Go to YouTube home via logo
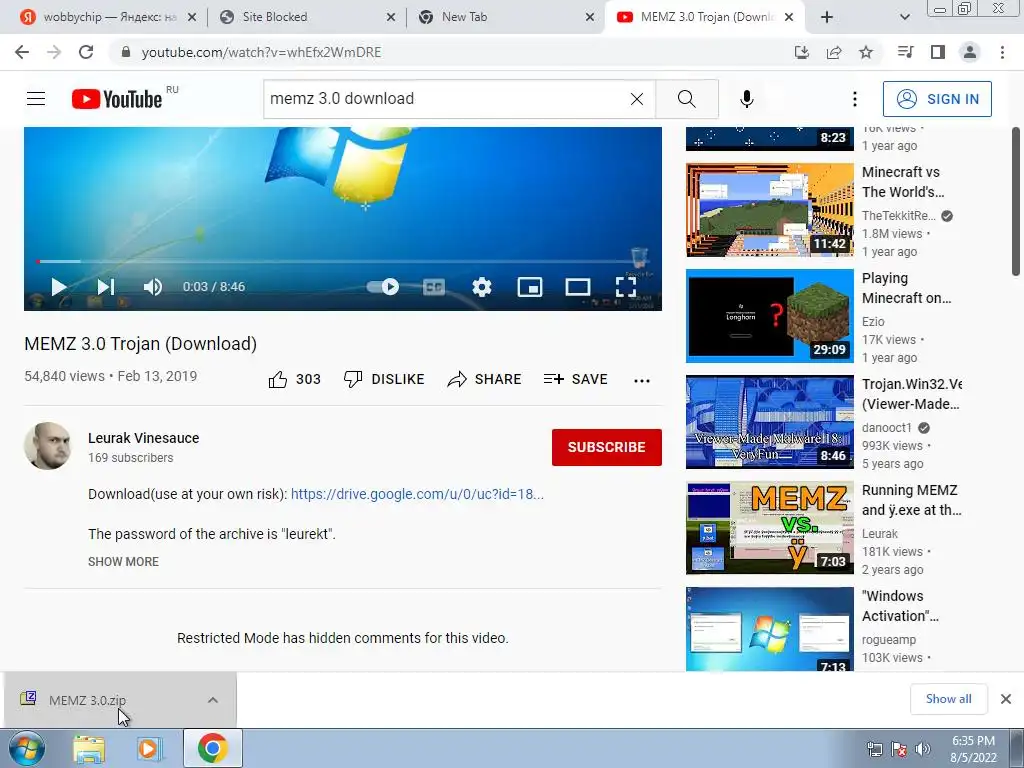Image resolution: width=1024 pixels, height=768 pixels. (117, 99)
